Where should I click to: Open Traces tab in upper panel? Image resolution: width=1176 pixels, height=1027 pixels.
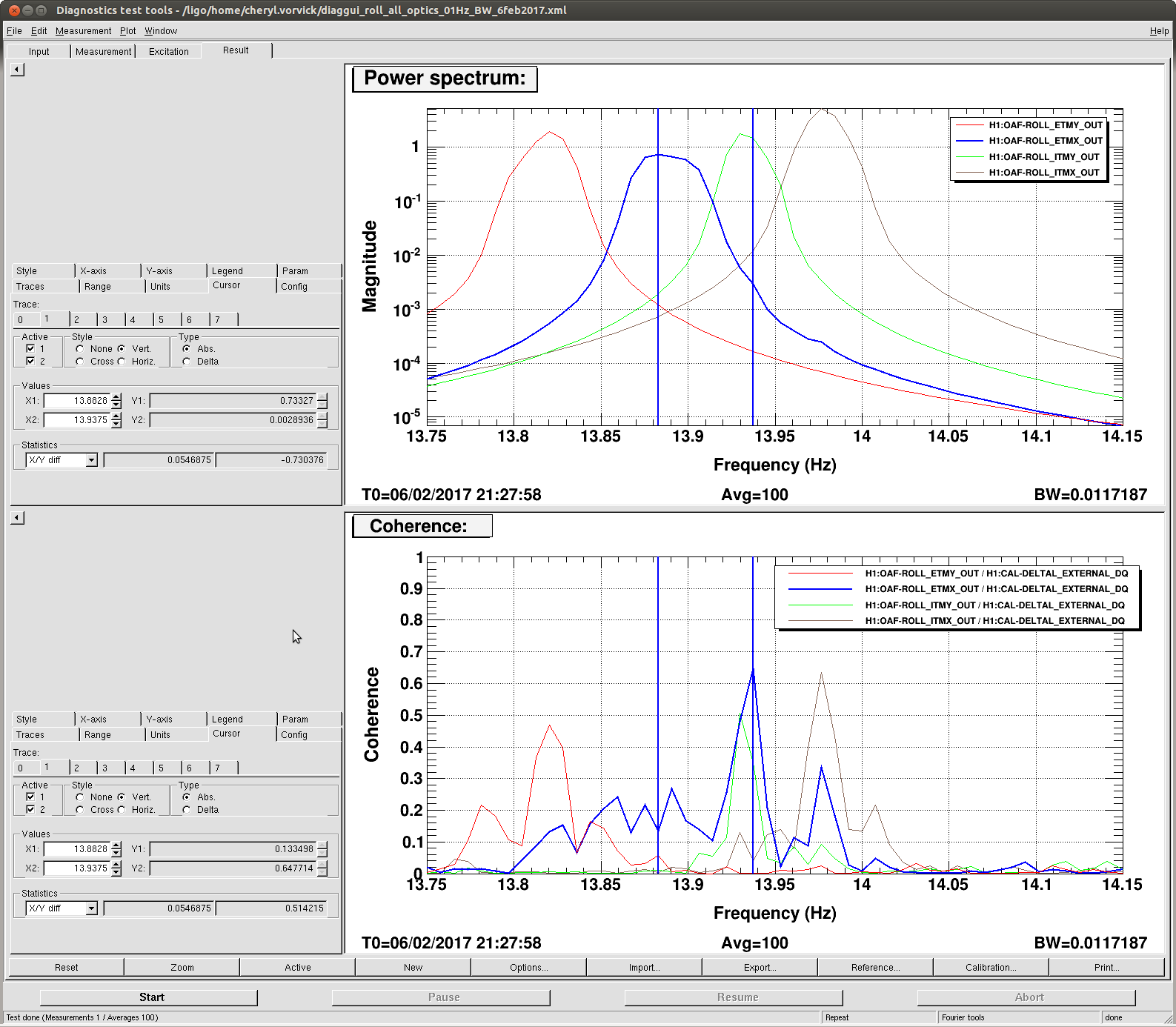click(x=44, y=287)
